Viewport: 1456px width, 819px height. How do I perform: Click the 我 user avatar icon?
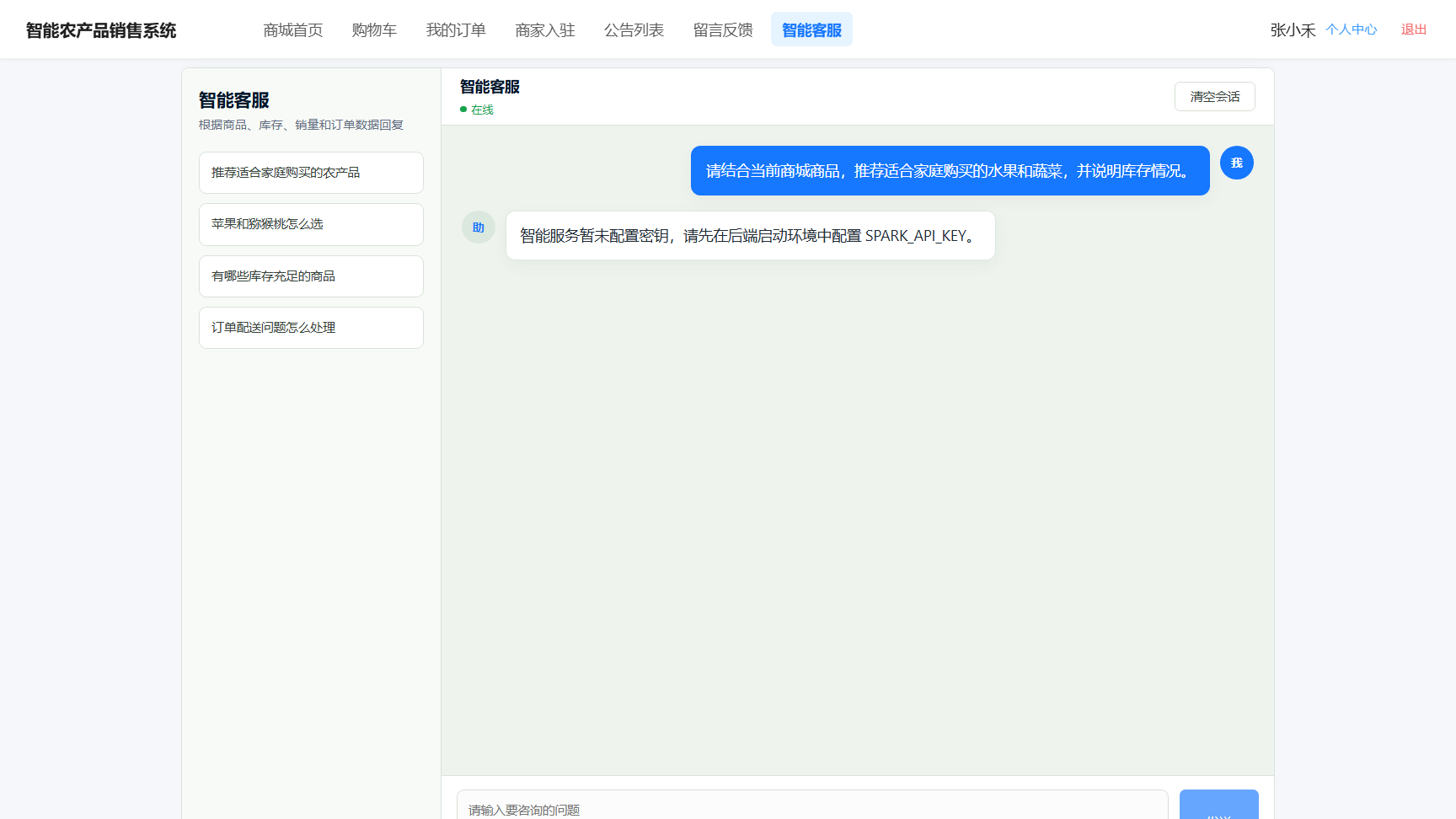[x=1237, y=163]
